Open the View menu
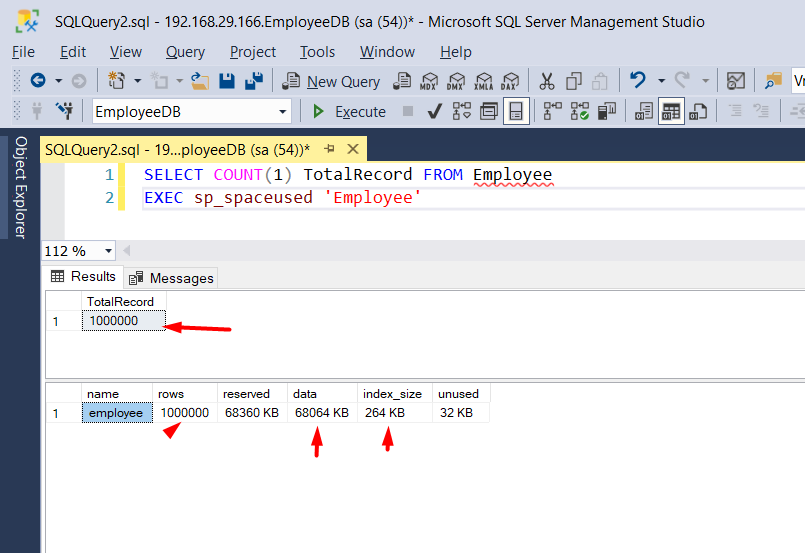The width and height of the screenshot is (805, 553). coord(125,52)
